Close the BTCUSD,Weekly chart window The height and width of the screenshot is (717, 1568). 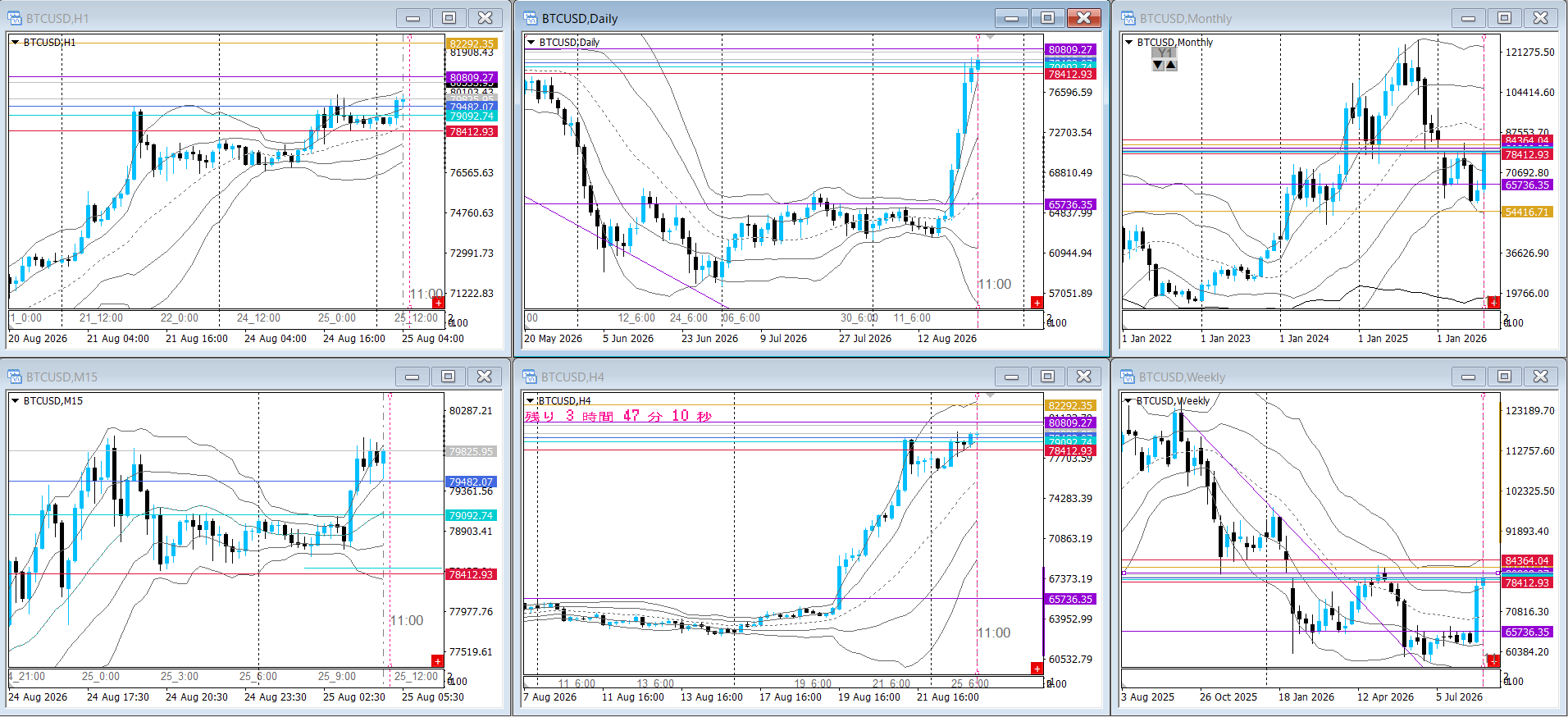pos(1541,377)
